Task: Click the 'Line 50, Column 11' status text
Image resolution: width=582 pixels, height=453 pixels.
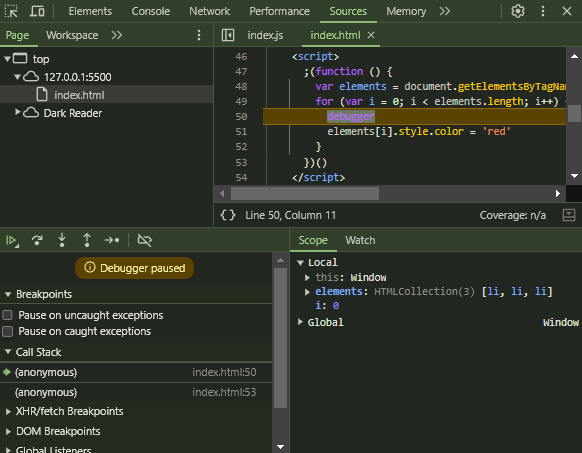Action: click(290, 215)
